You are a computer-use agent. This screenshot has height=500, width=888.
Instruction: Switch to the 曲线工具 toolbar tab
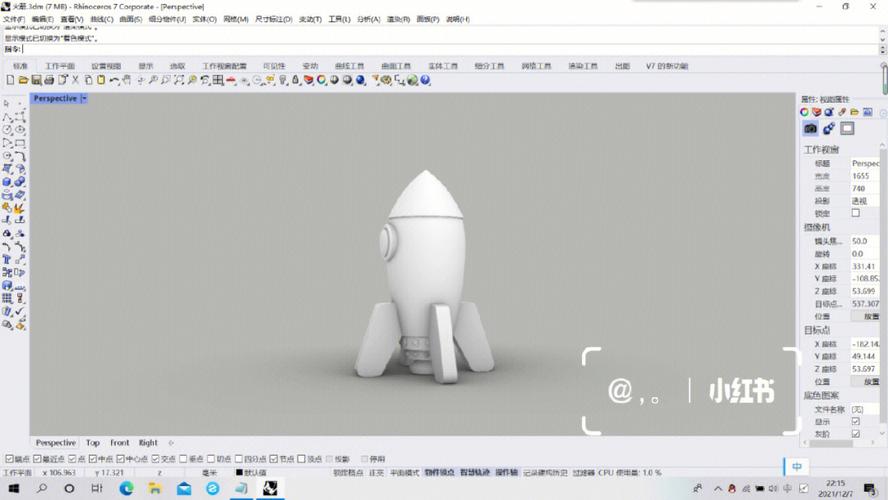point(349,66)
